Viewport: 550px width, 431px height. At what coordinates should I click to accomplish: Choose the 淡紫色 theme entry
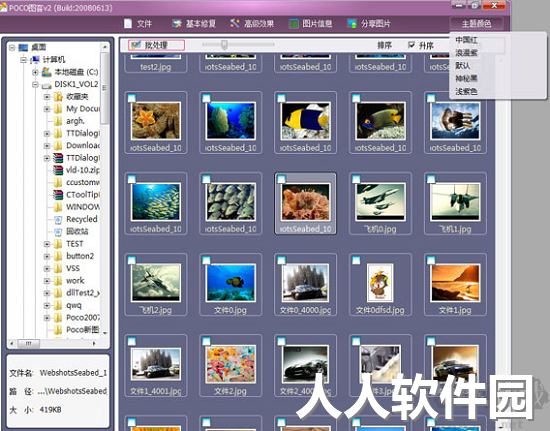(x=466, y=92)
